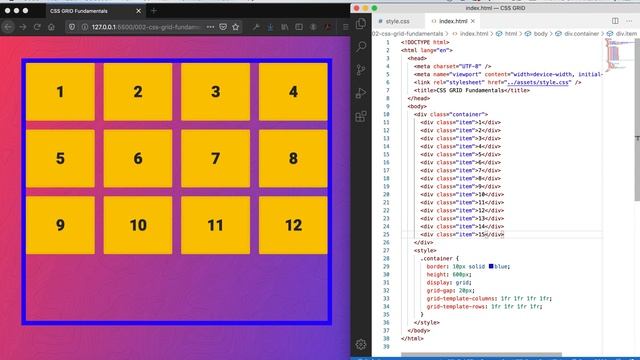The height and width of the screenshot is (360, 640).
Task: Click the browser address bar URL
Action: click(x=146, y=27)
